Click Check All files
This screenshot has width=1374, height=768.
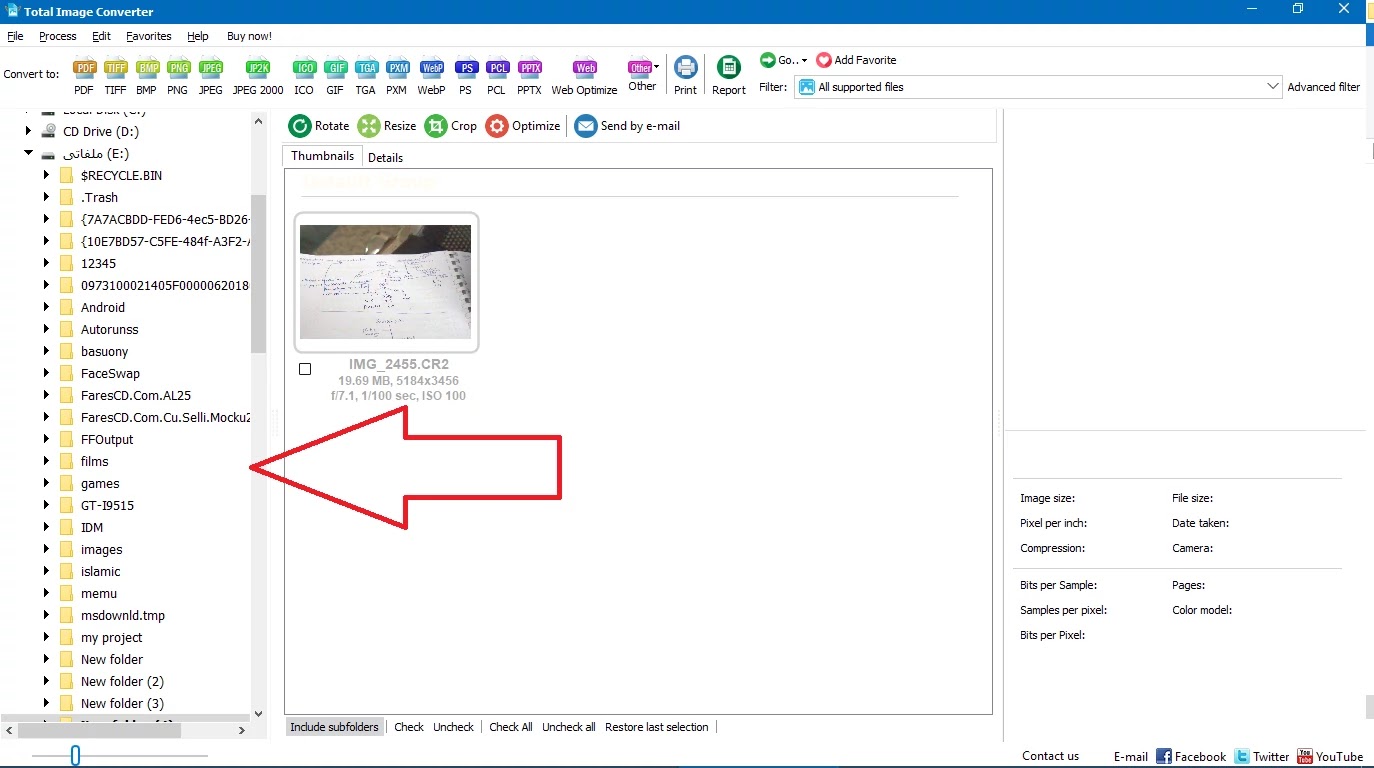point(511,727)
